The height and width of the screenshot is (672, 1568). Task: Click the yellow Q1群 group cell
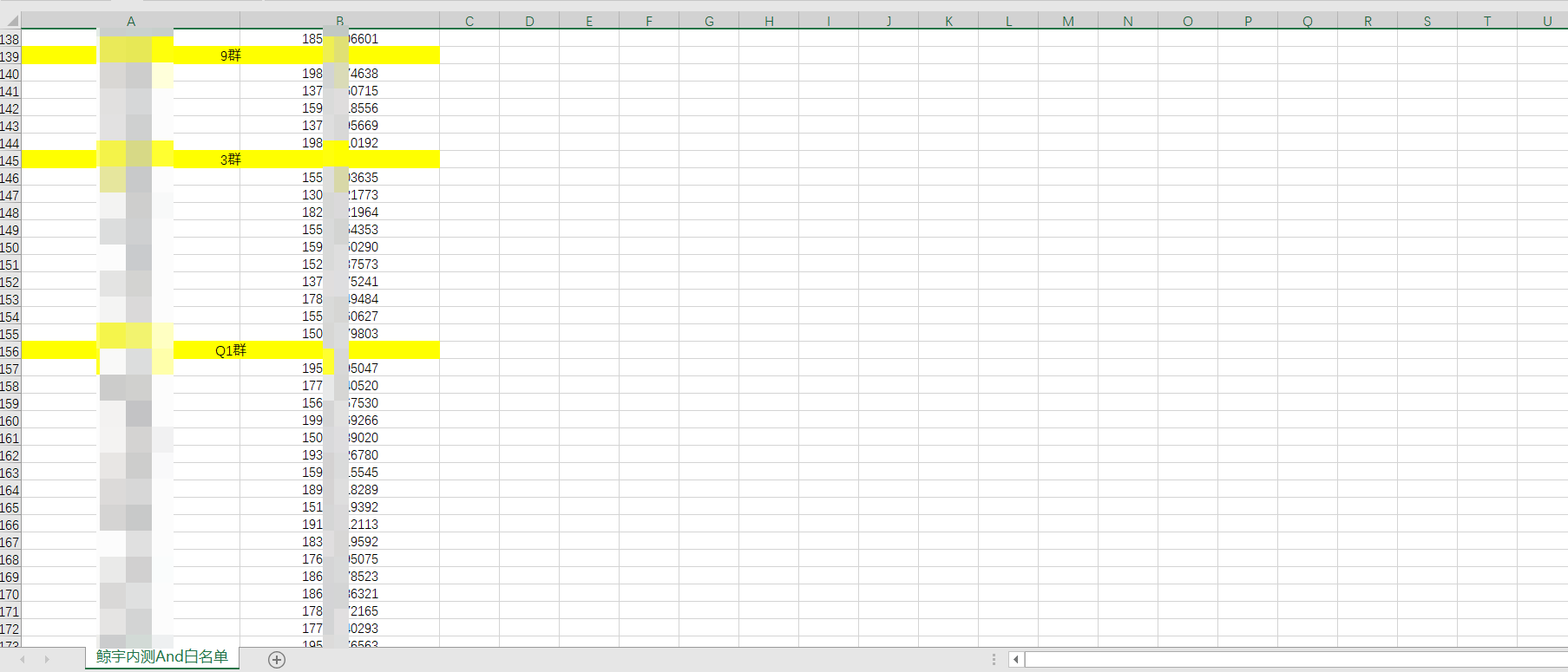(230, 350)
